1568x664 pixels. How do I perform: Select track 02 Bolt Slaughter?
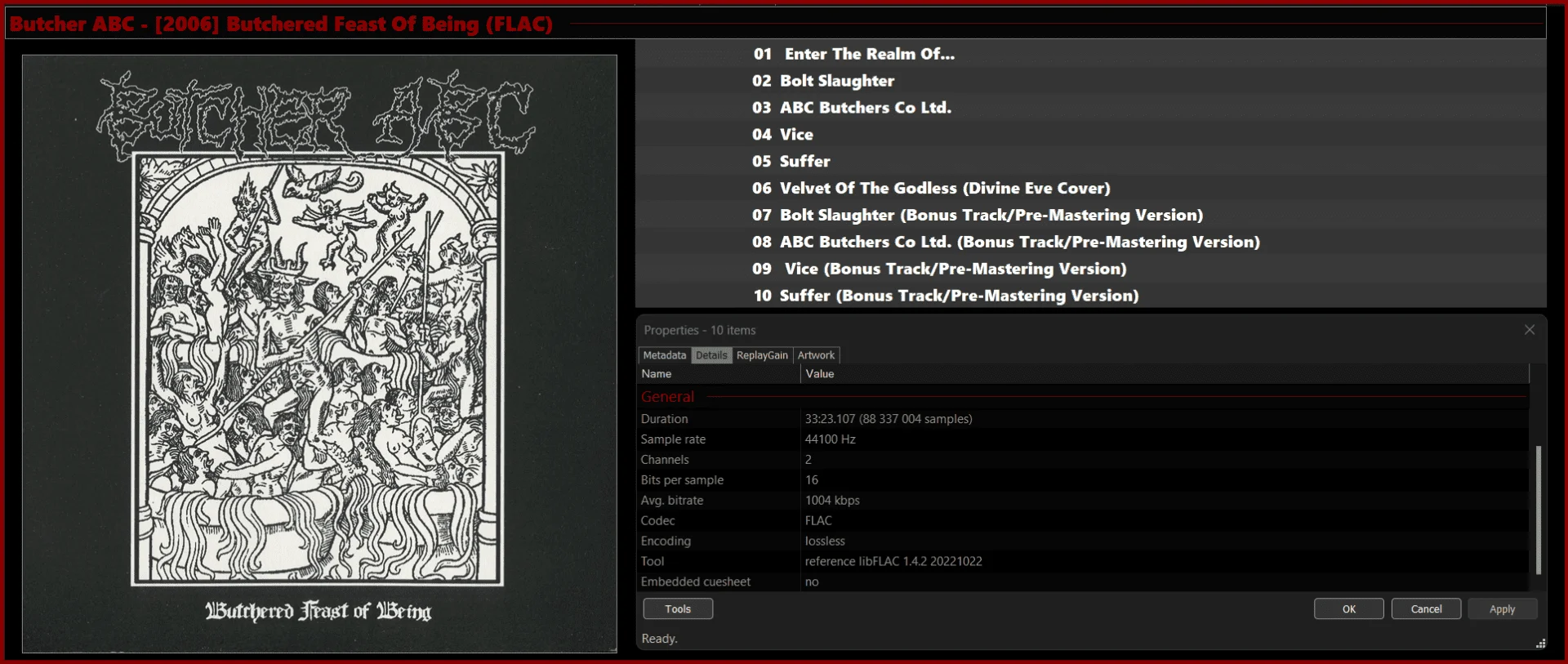coord(1091,81)
